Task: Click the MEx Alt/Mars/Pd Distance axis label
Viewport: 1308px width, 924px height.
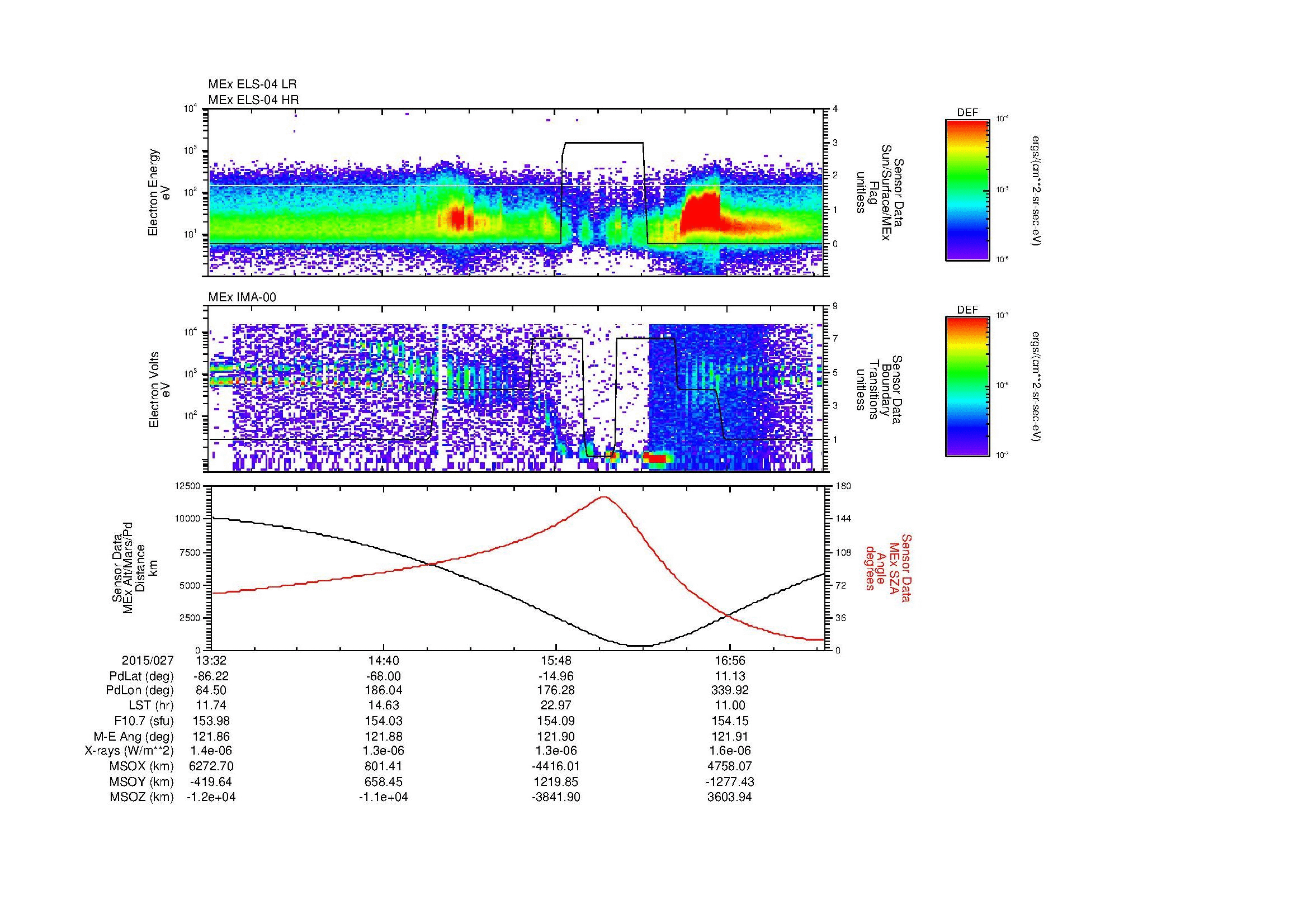Action: [136, 567]
